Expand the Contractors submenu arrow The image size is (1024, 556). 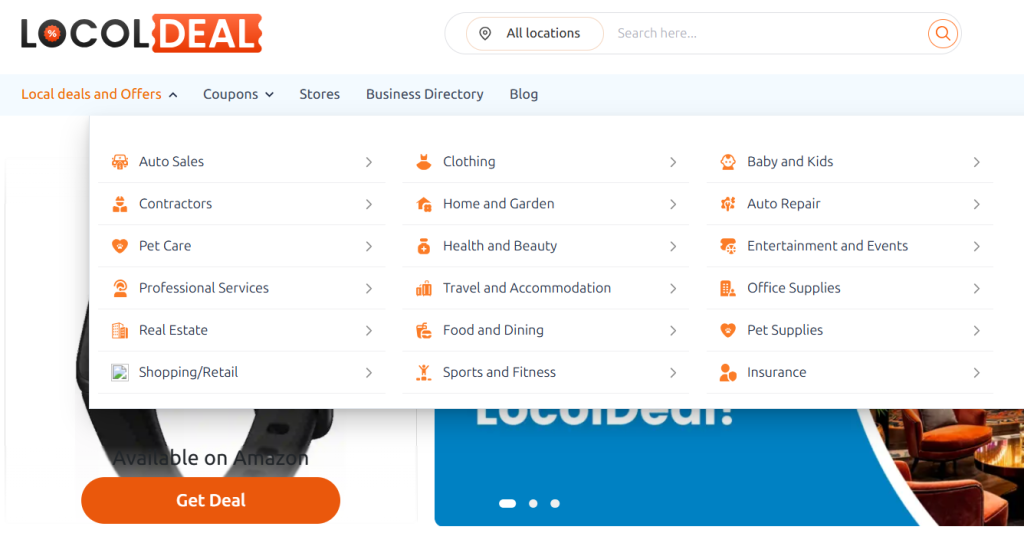369,204
